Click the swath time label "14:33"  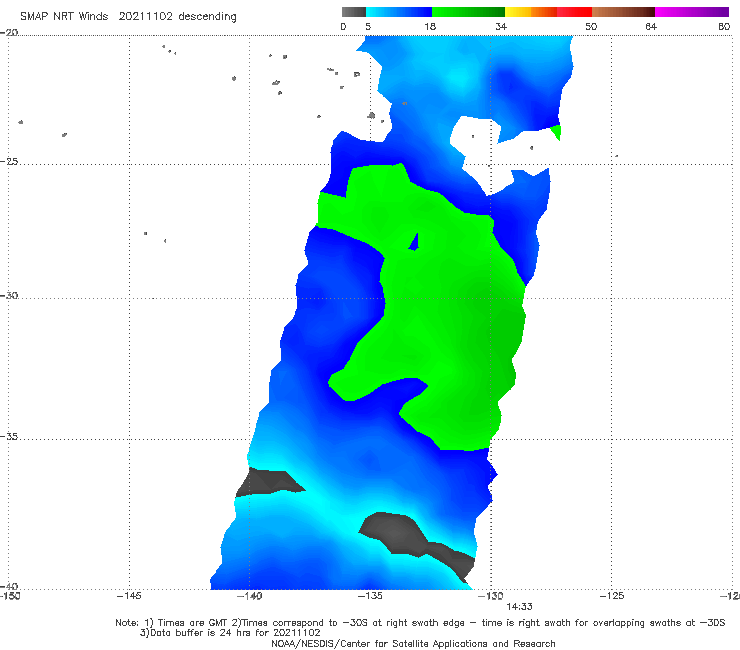coord(519,607)
